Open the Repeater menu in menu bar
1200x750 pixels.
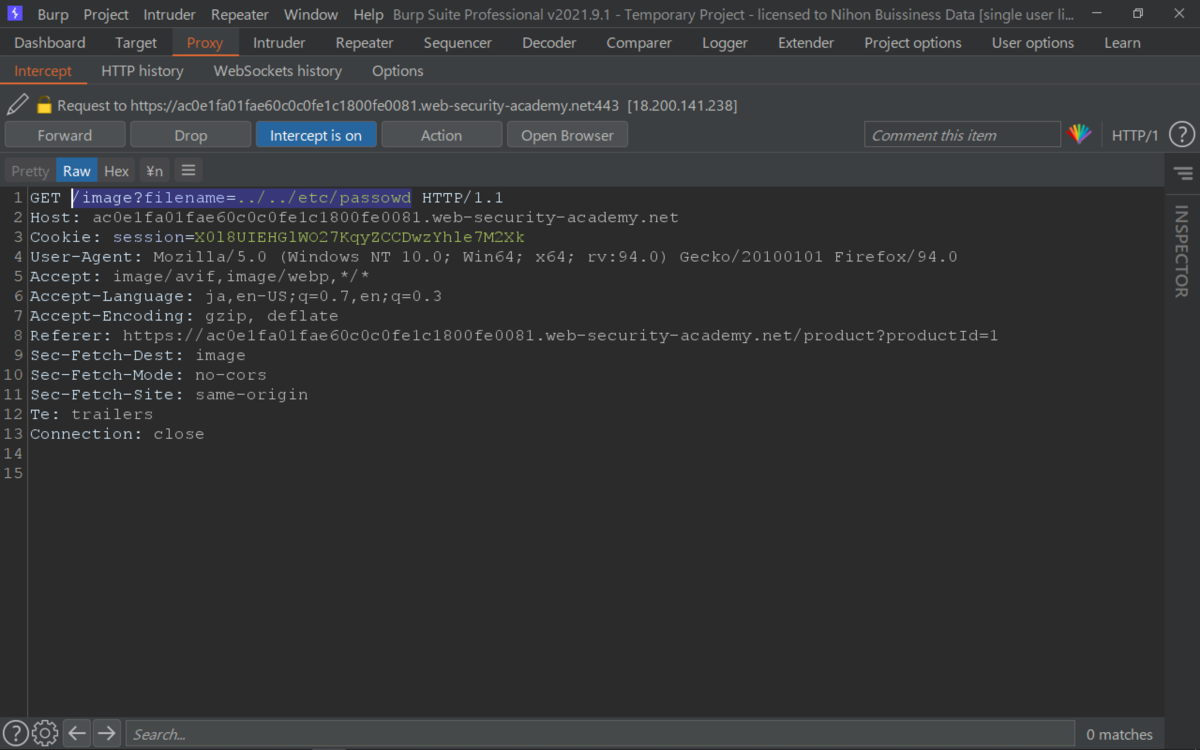coord(240,15)
